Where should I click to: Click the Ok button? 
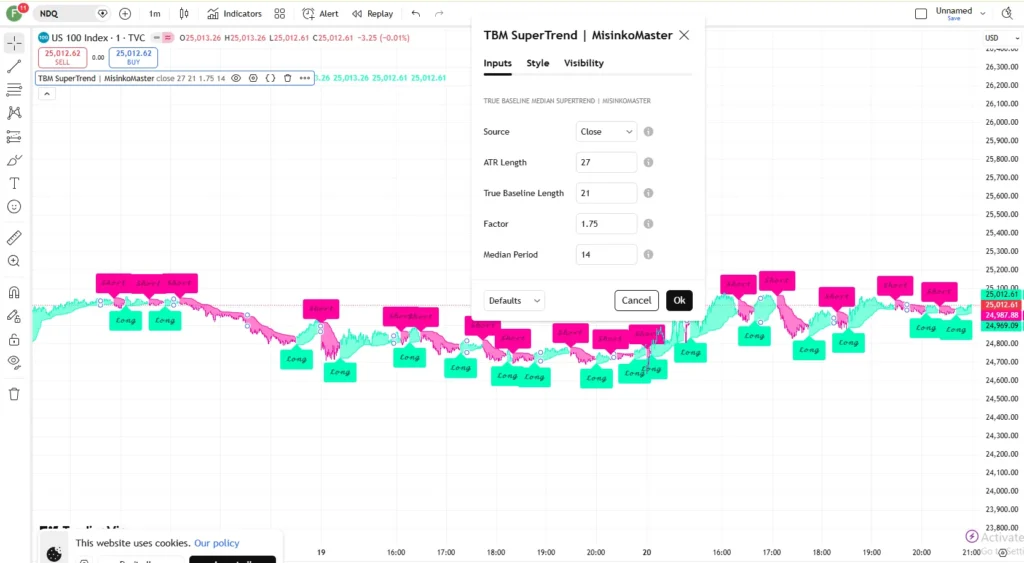pos(679,300)
